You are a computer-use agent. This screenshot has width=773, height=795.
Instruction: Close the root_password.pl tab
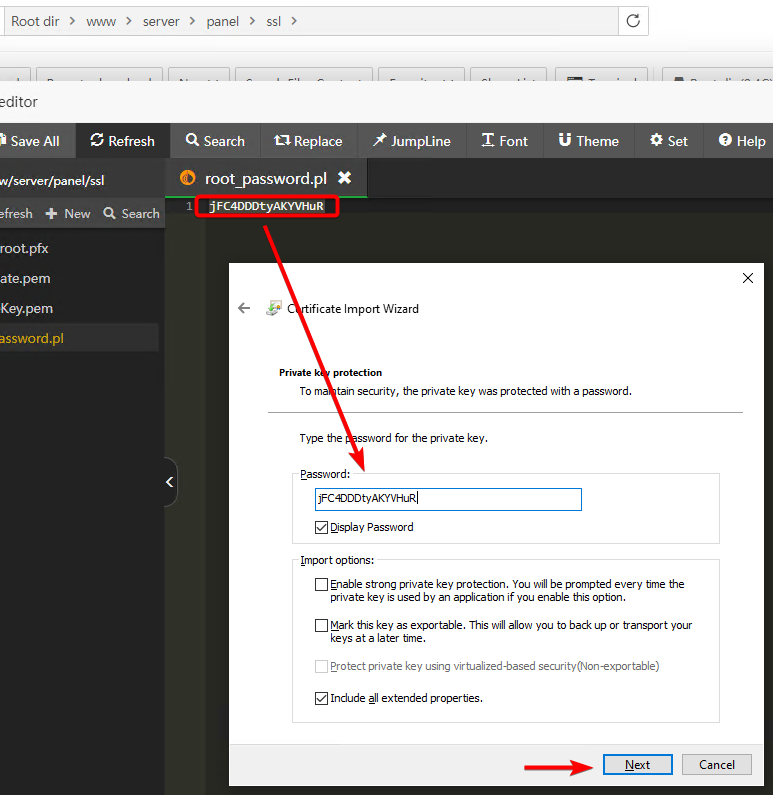pyautogui.click(x=345, y=178)
